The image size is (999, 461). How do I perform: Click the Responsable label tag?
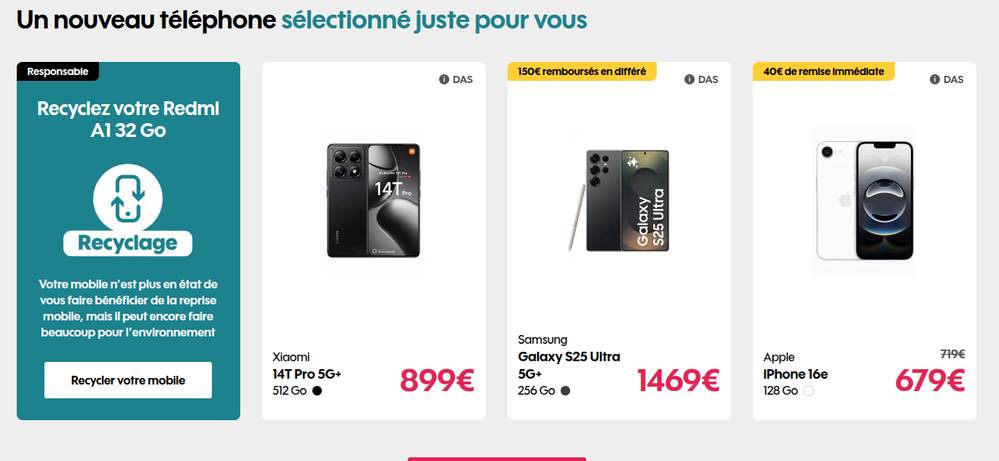[58, 71]
